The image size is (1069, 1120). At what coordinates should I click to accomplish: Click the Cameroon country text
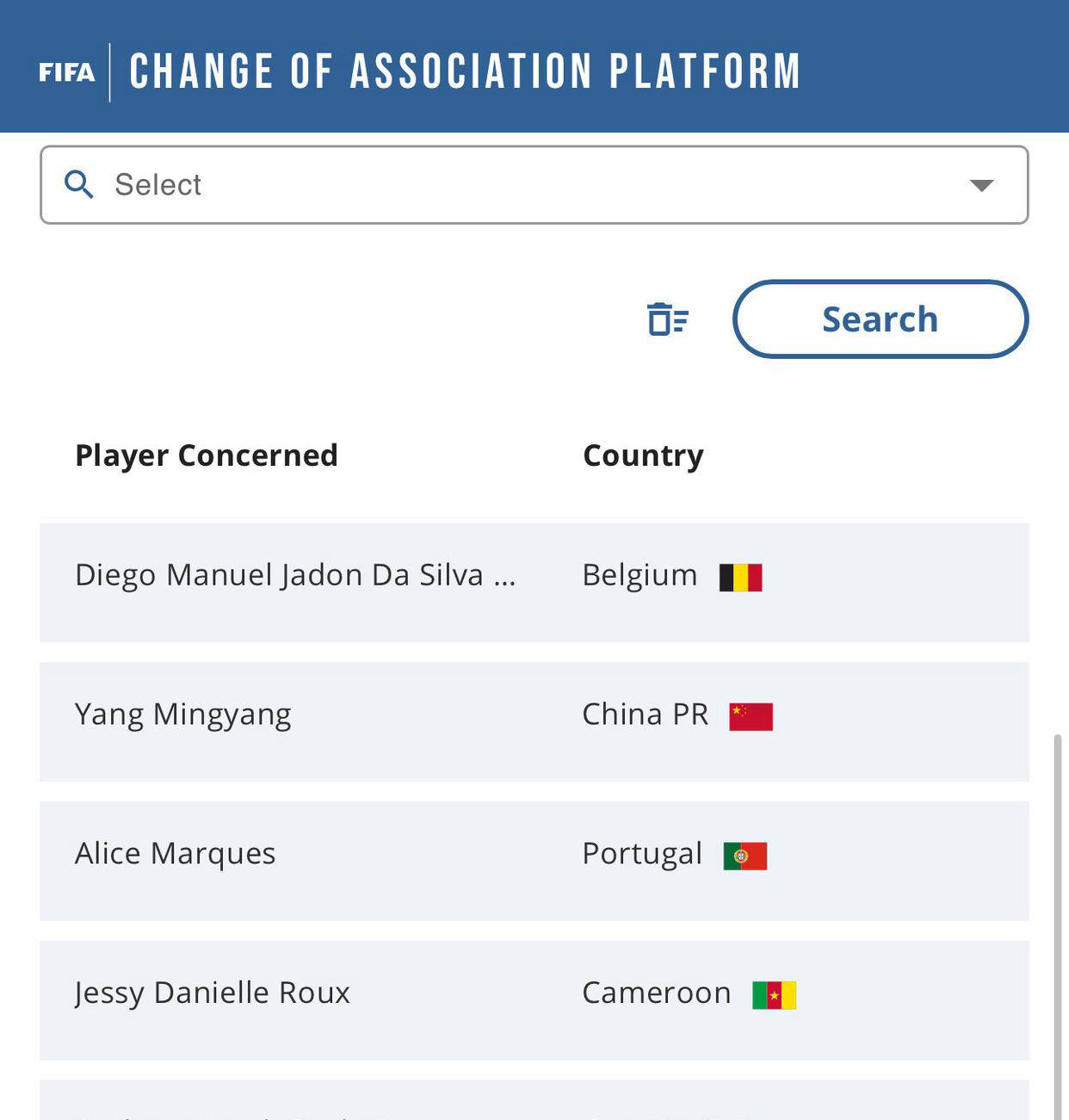point(657,993)
